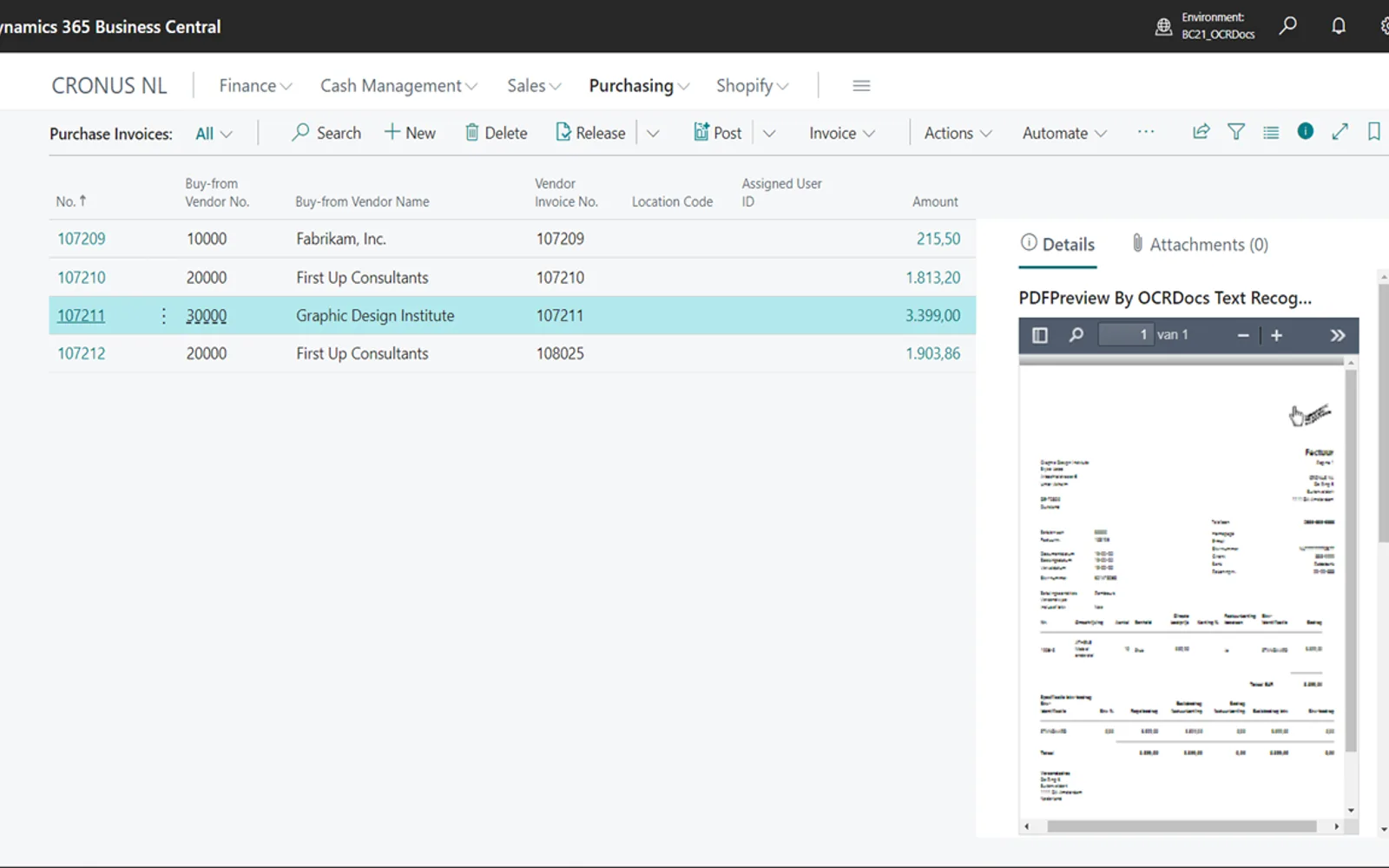This screenshot has width=1389, height=868.
Task: Zoom in the PDF preview
Action: pyautogui.click(x=1276, y=335)
